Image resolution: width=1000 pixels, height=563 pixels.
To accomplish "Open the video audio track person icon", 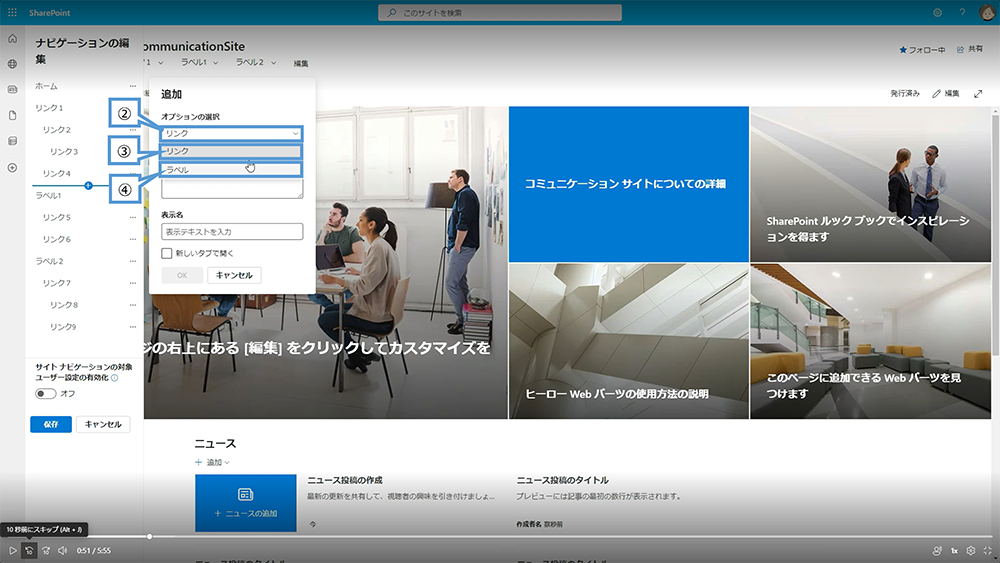I will pyautogui.click(x=937, y=550).
